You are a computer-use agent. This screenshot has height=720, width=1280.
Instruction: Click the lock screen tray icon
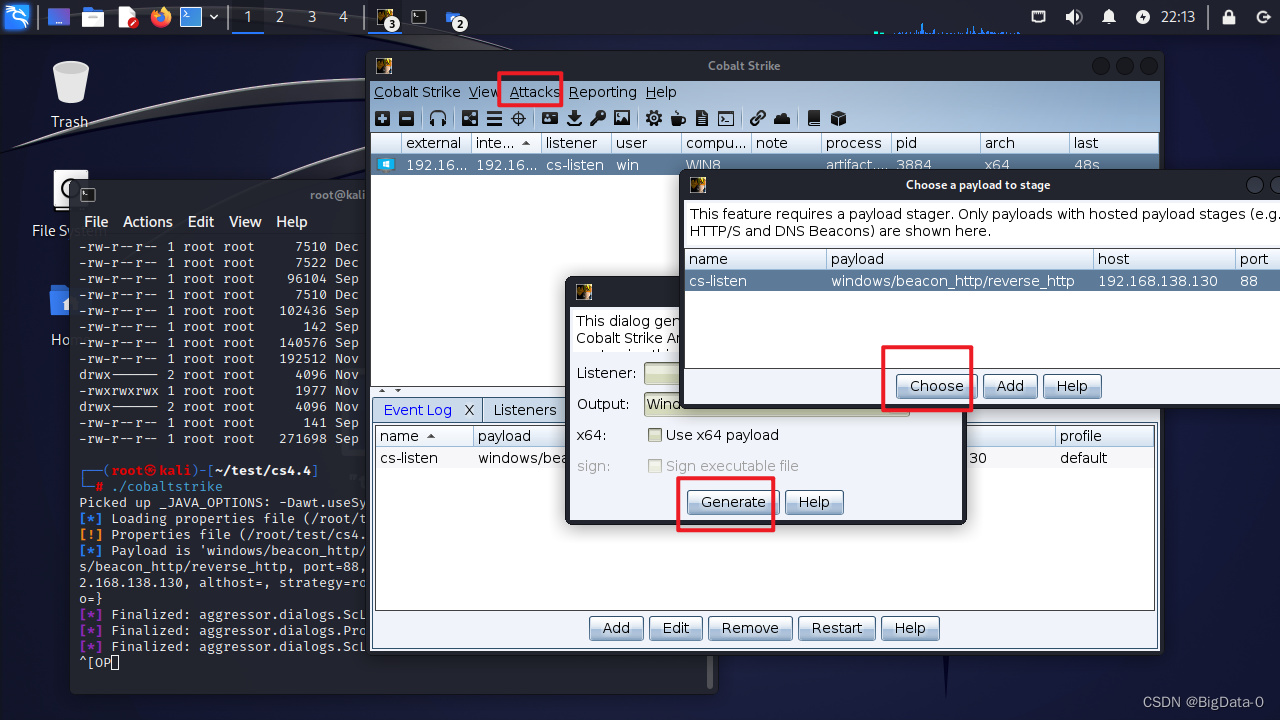pyautogui.click(x=1230, y=17)
